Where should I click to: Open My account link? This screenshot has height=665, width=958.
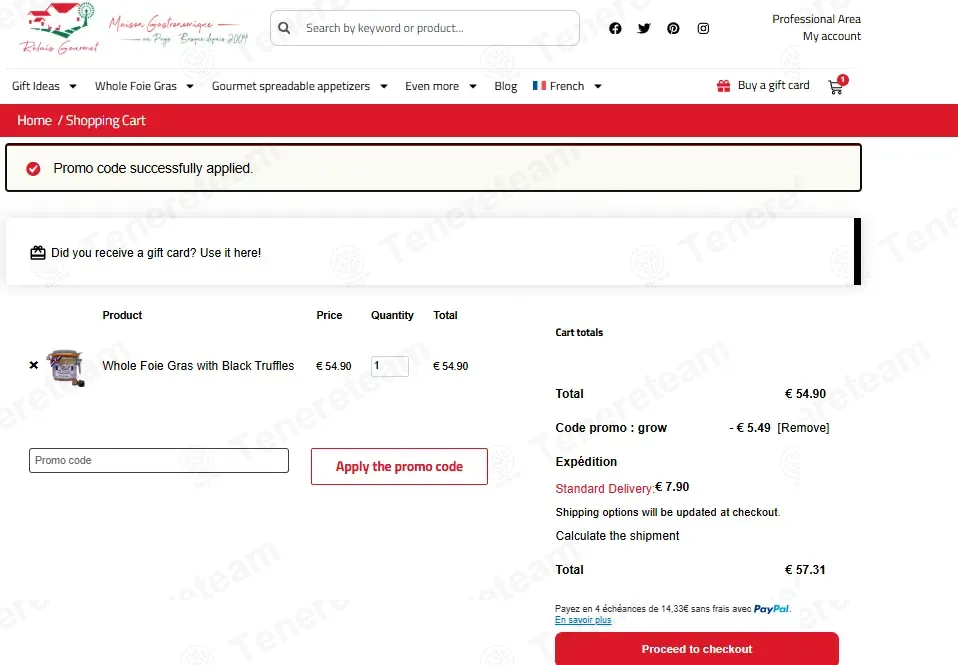tap(832, 36)
